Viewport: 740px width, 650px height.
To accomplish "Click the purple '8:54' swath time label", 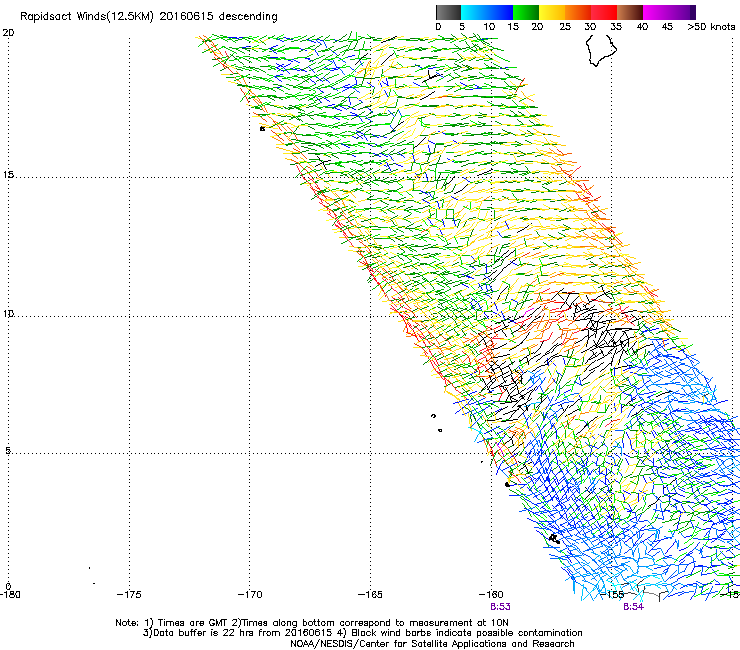I will point(633,607).
